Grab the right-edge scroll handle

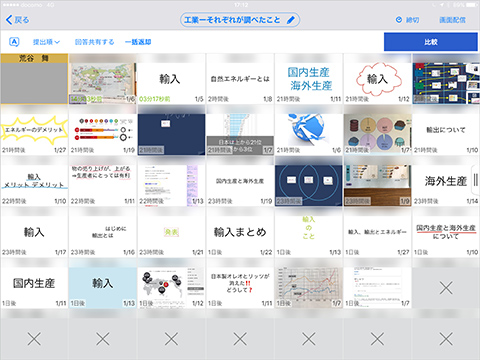pyautogui.click(x=476, y=180)
